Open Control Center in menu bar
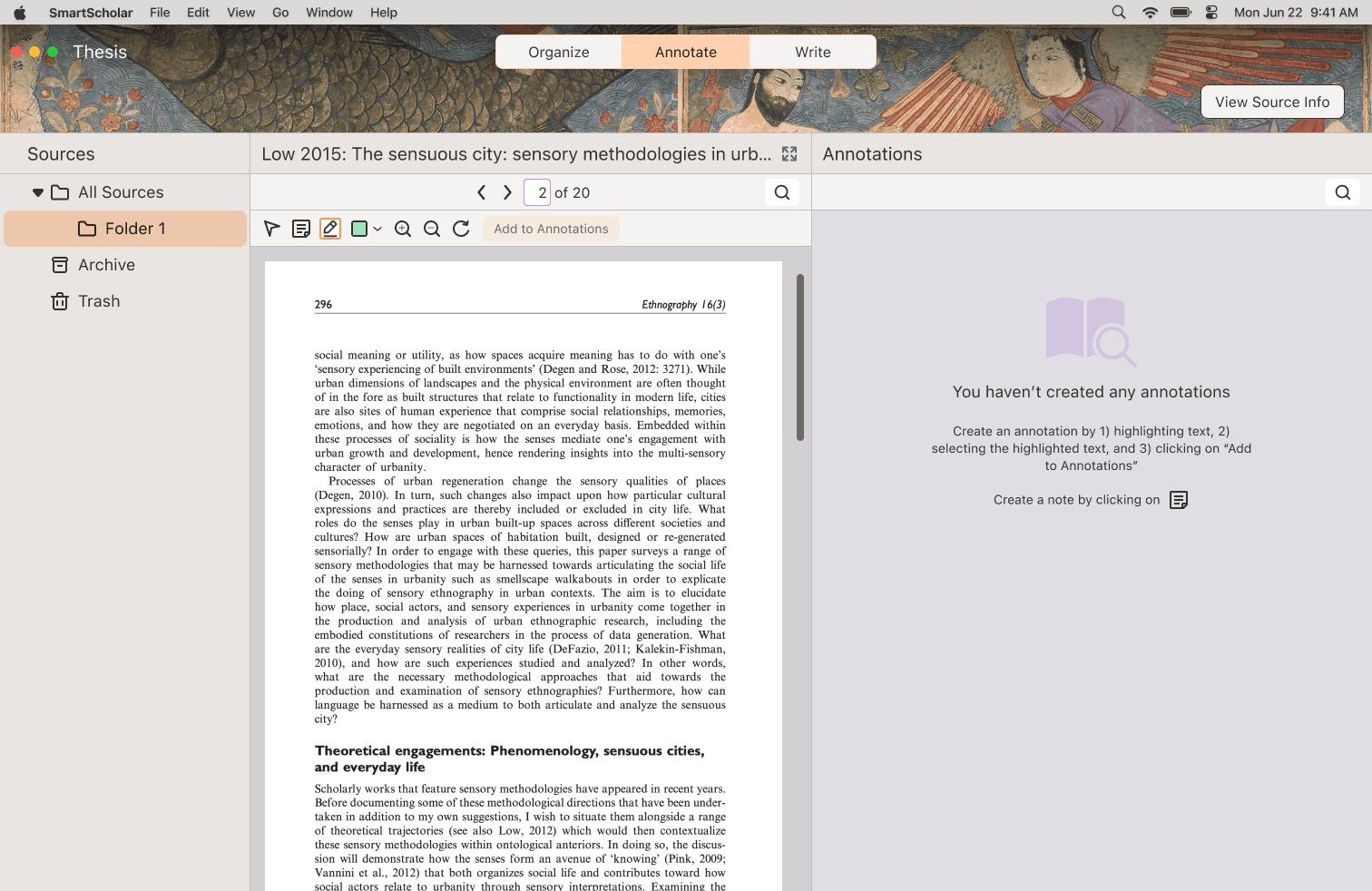 click(x=1211, y=13)
